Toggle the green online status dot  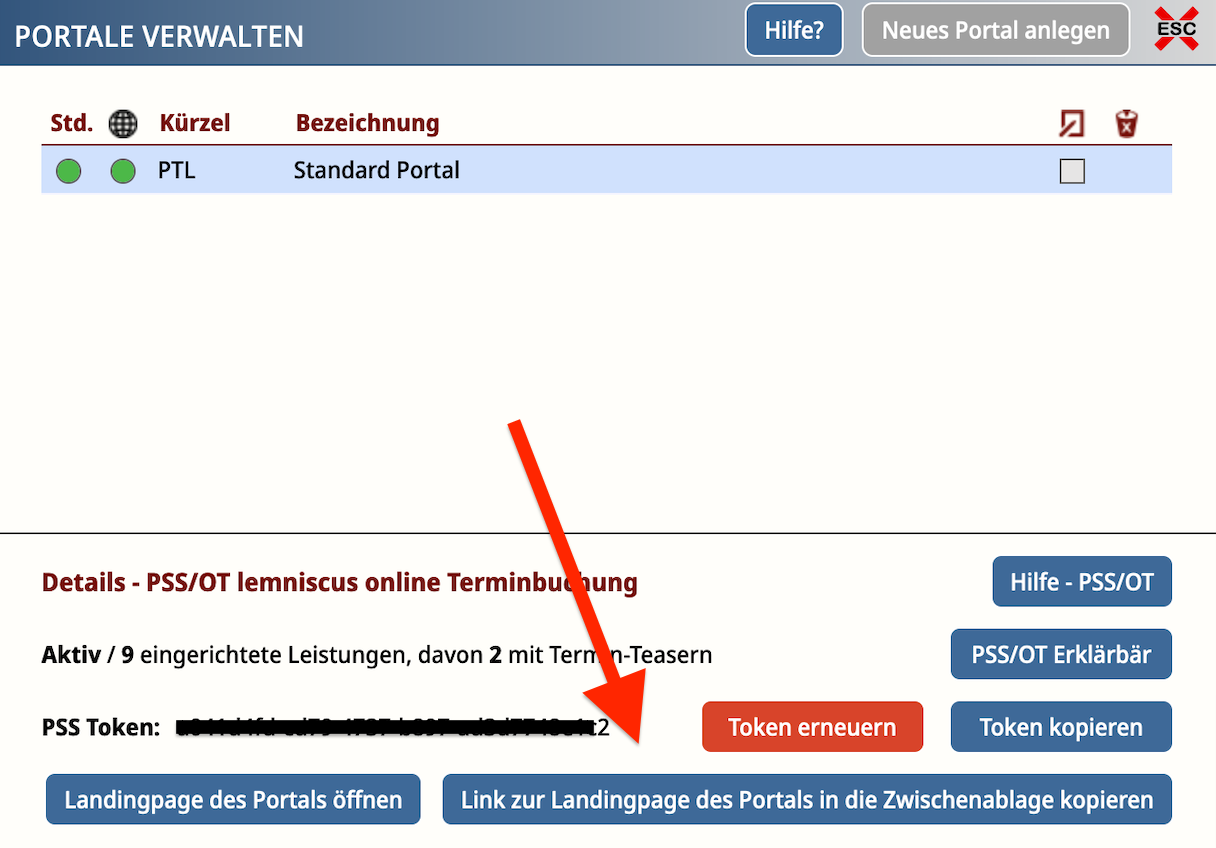pos(122,171)
